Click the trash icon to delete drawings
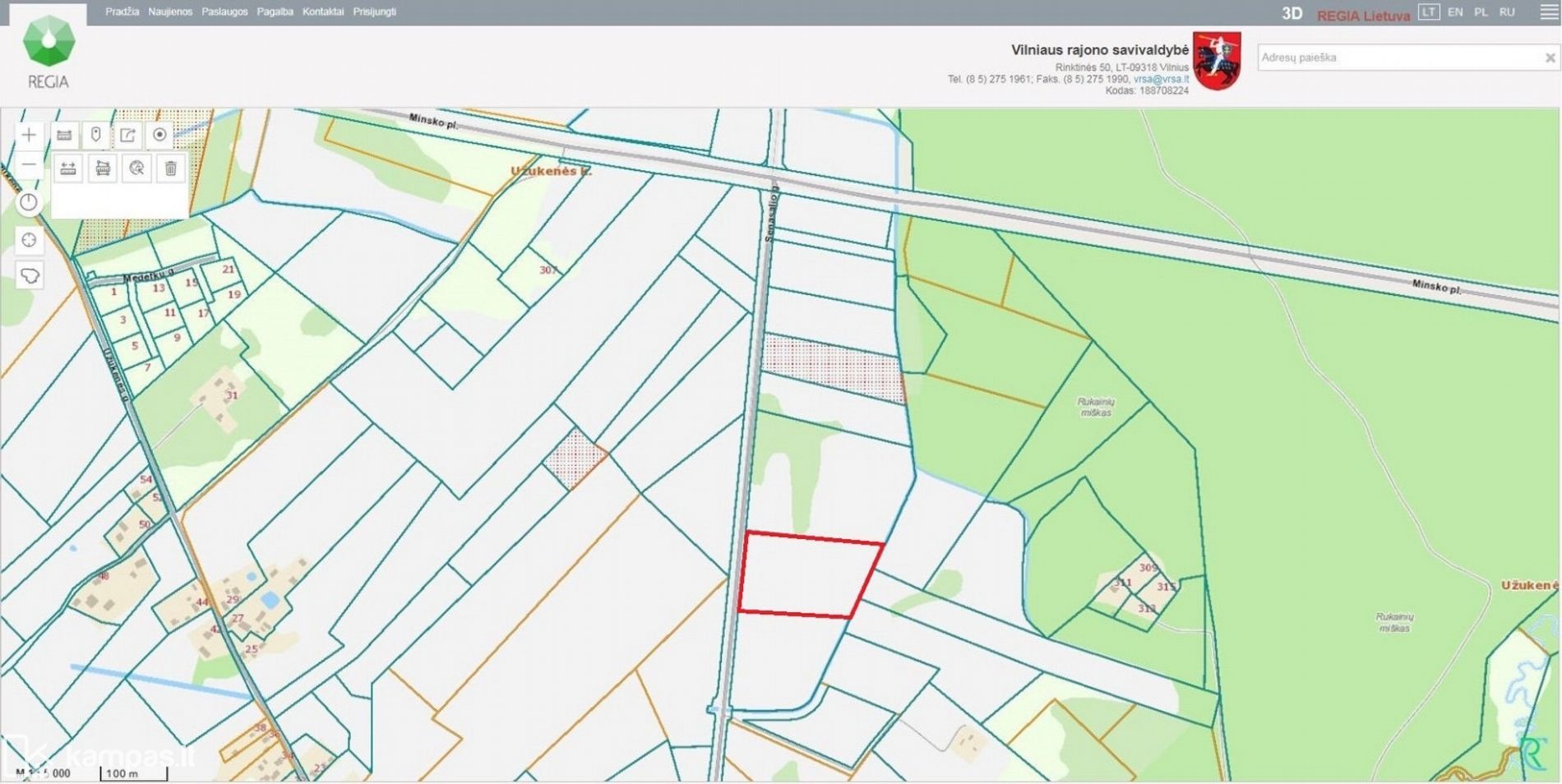The image size is (1562, 784). click(x=170, y=168)
